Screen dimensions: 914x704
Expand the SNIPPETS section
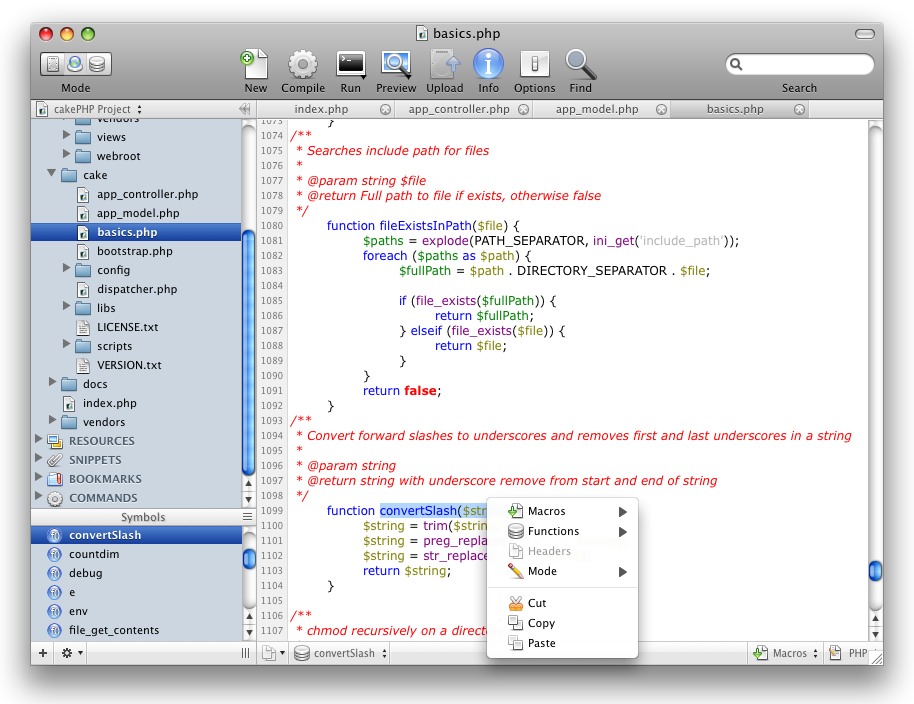coord(38,458)
